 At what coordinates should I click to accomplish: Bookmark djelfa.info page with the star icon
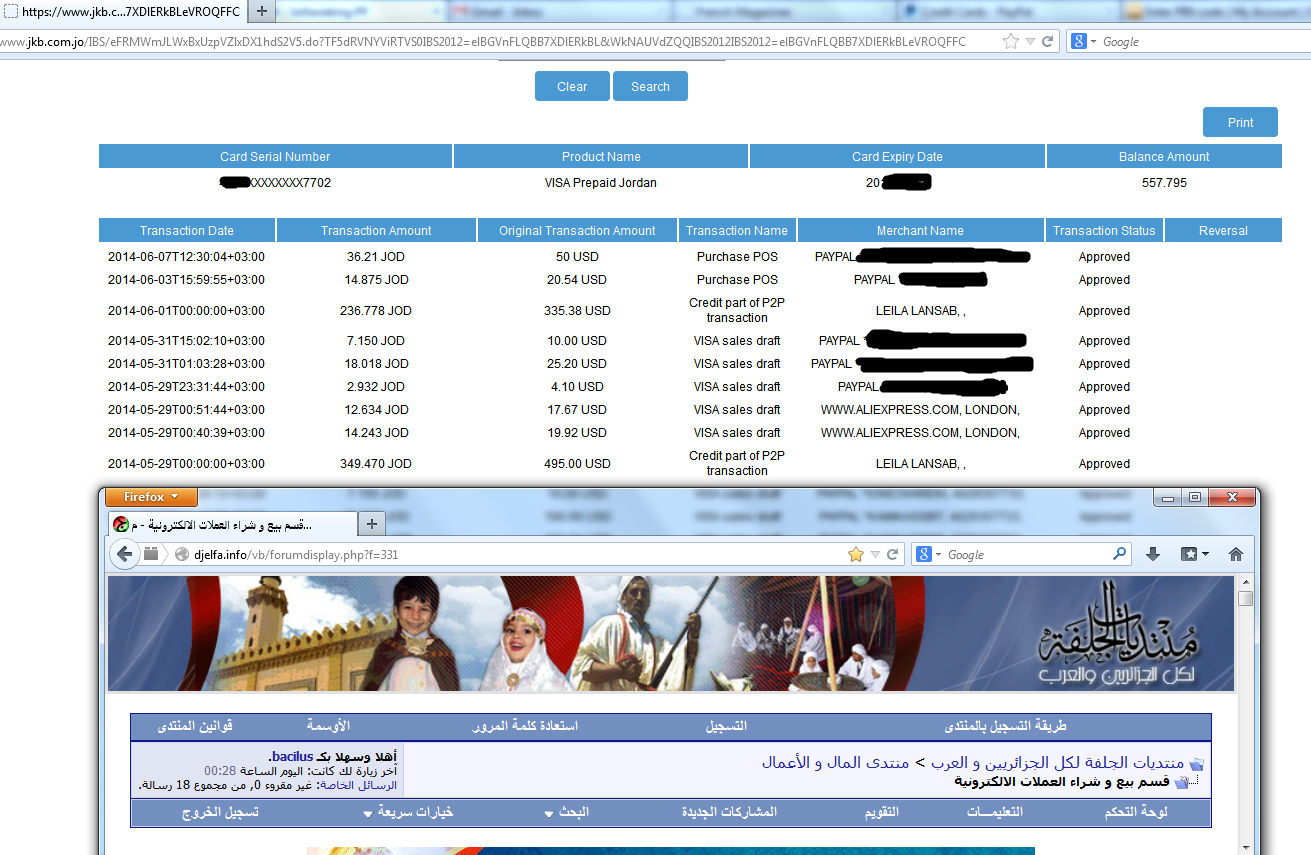click(855, 554)
